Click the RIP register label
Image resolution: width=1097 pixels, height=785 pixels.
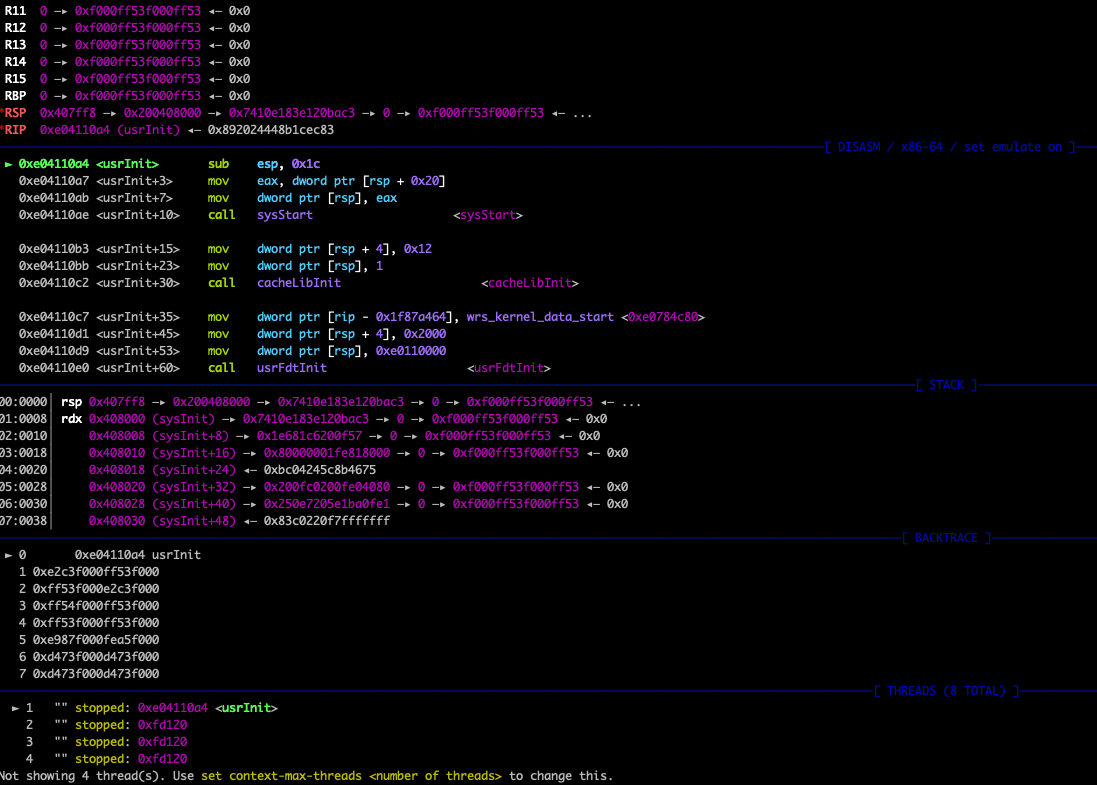coord(15,129)
